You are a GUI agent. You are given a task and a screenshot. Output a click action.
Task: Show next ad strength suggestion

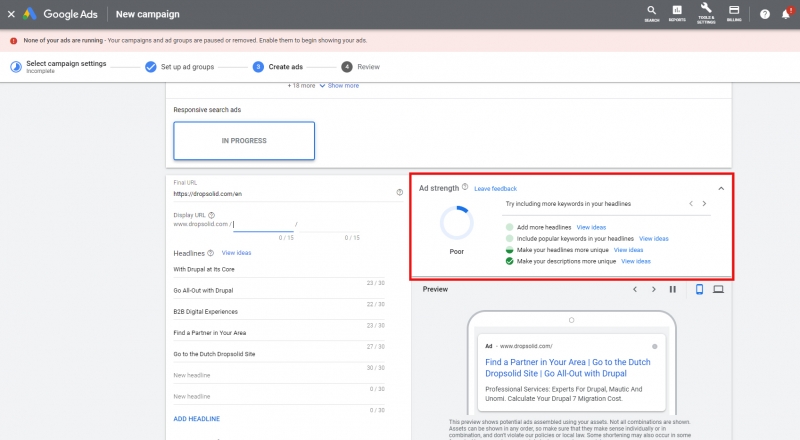coord(704,204)
